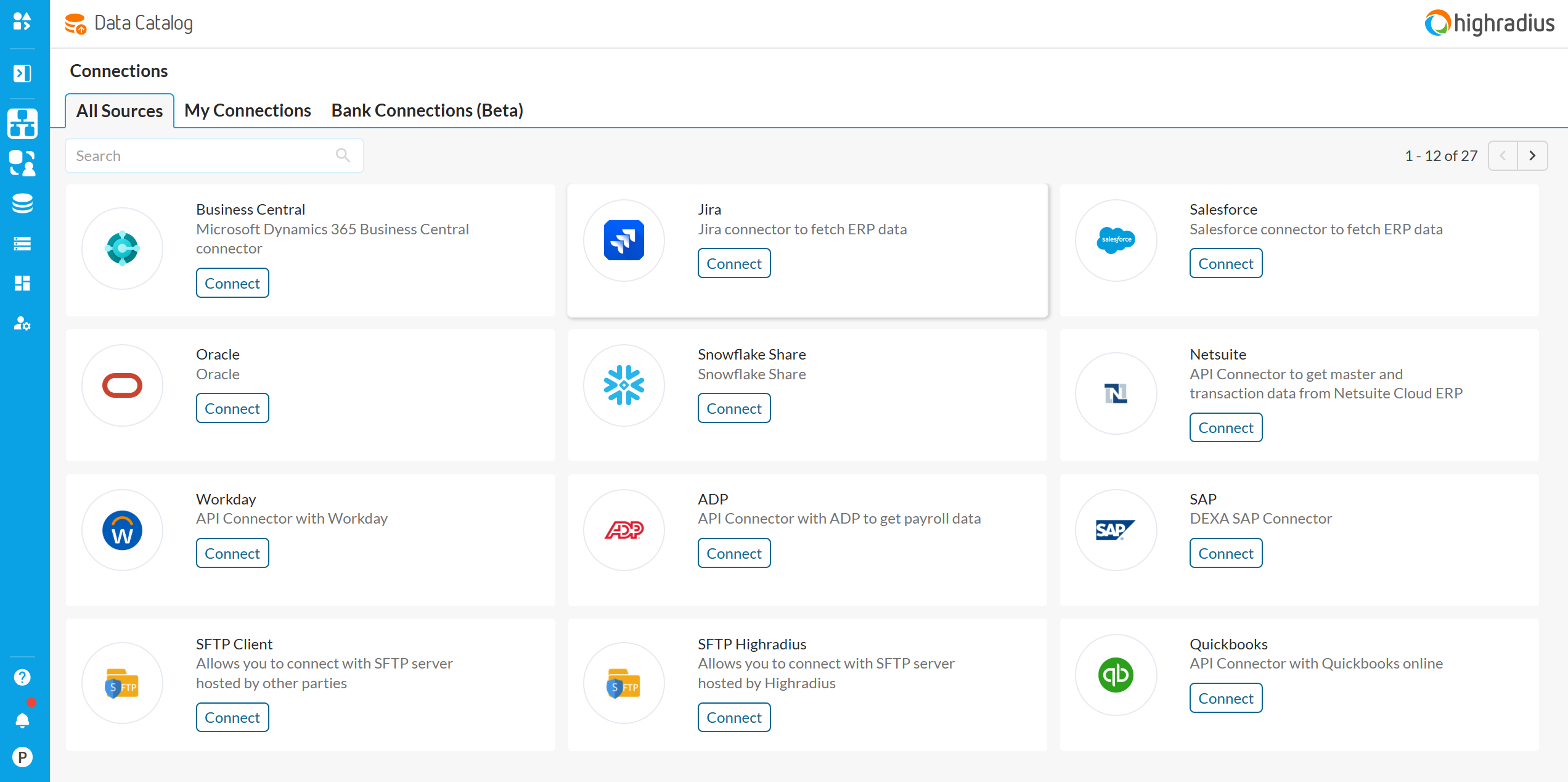1568x782 pixels.
Task: Click the Quickbooks card title
Action: point(1228,644)
